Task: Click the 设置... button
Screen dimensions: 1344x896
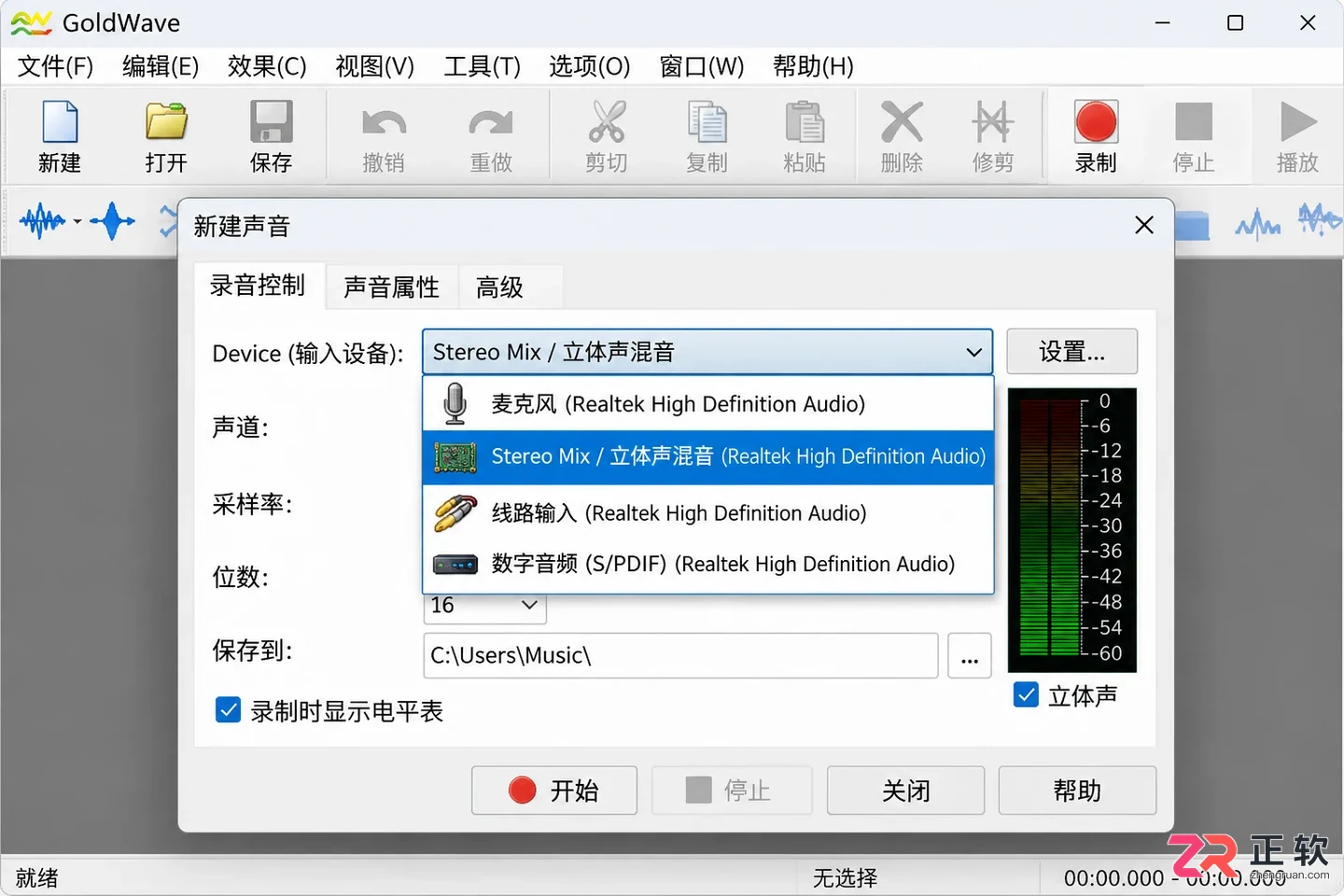Action: (1071, 351)
